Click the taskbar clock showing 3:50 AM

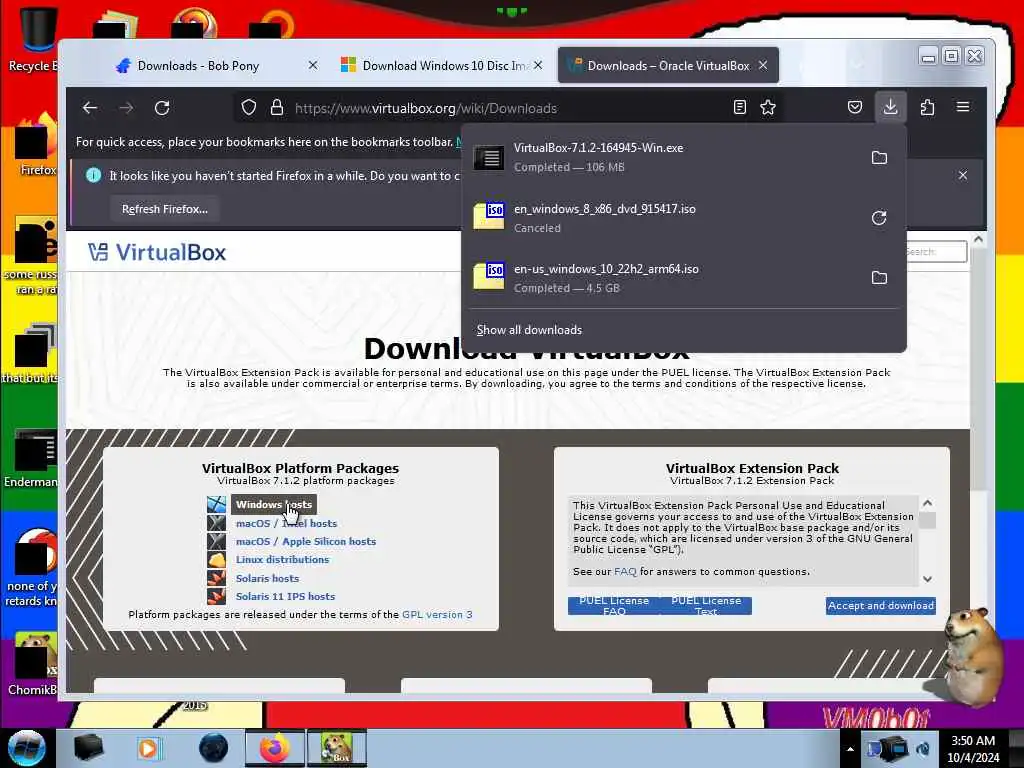(973, 748)
